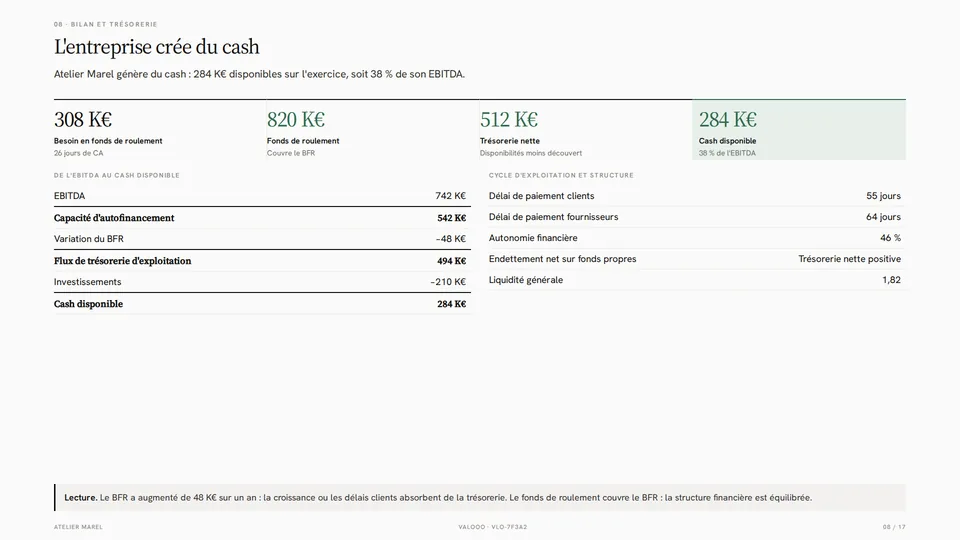The width and height of the screenshot is (960, 540).
Task: Click "Flux de trésorerie d'exploitation" row label
Action: click(122, 261)
